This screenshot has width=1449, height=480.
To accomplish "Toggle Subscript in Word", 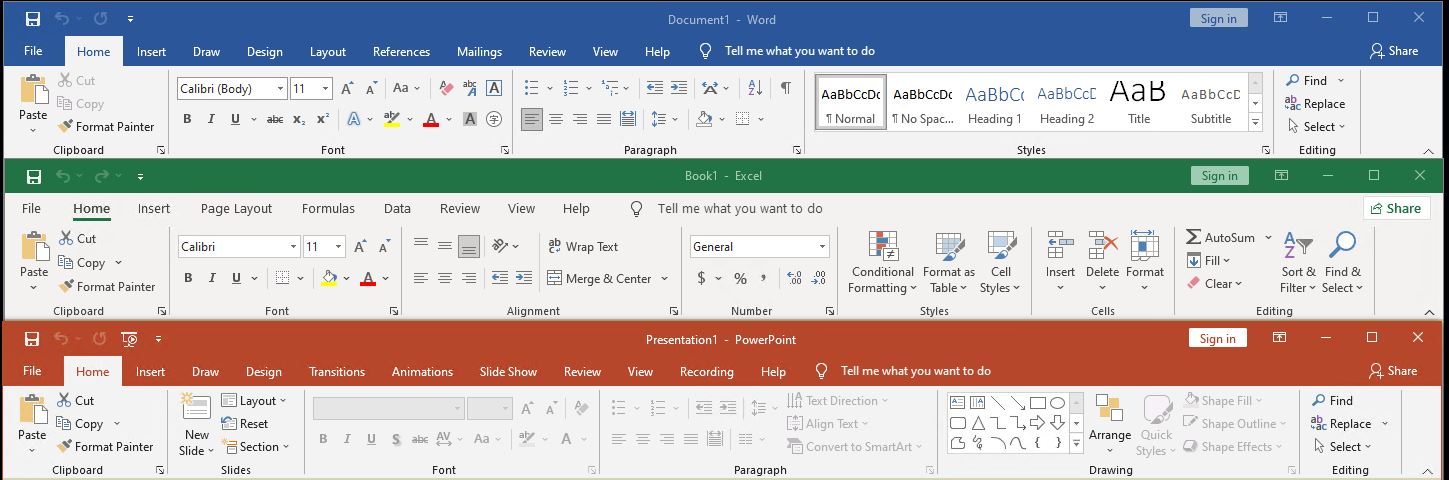I will coord(298,119).
